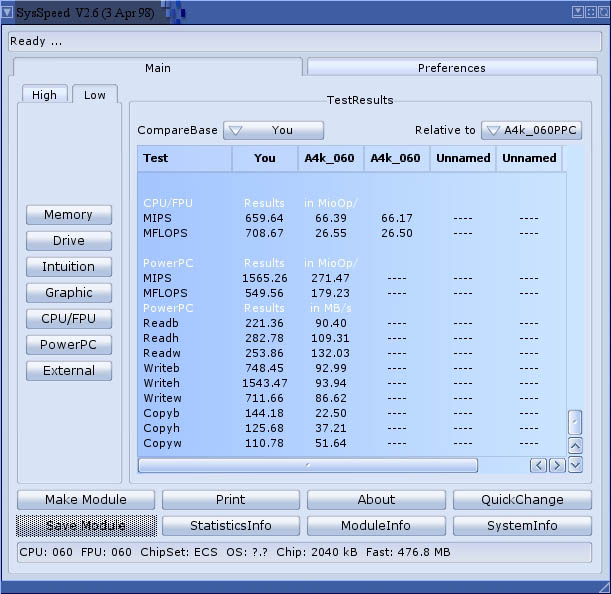
Task: Open the Relative to A4k_060PPC dropdown
Action: point(532,130)
